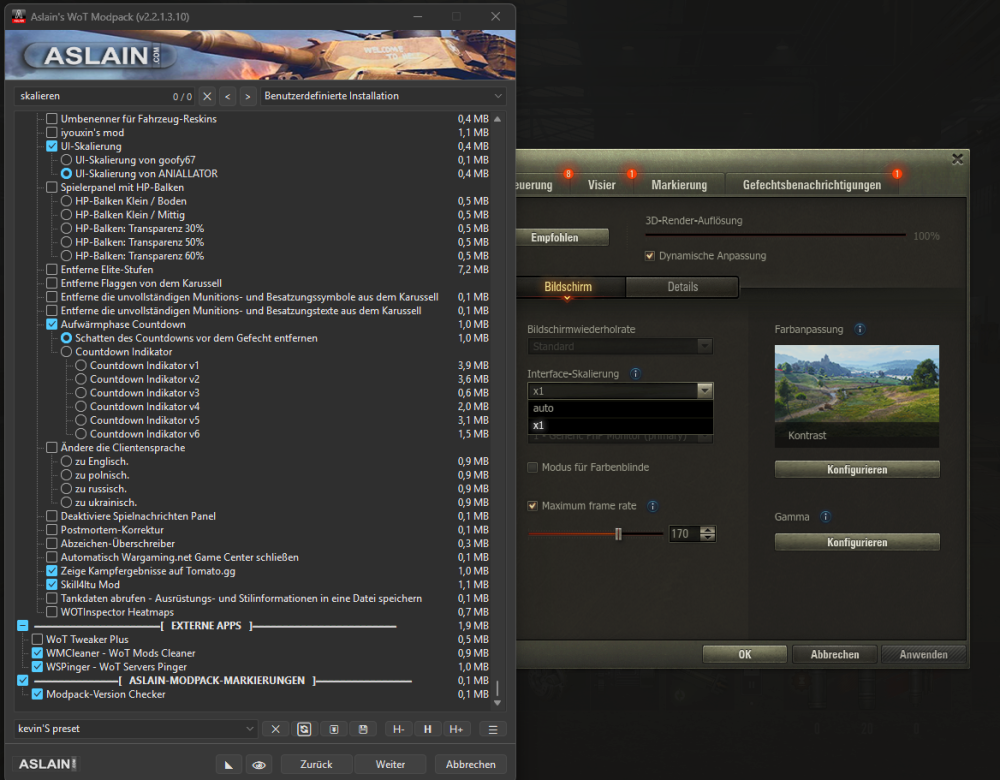Image resolution: width=1000 pixels, height=780 pixels.
Task: Click the bold H button
Action: [427, 729]
